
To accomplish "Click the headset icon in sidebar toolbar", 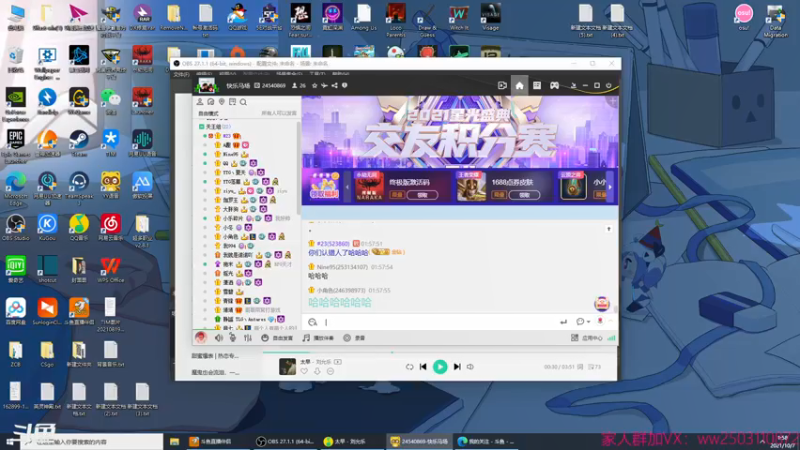I will 211,102.
